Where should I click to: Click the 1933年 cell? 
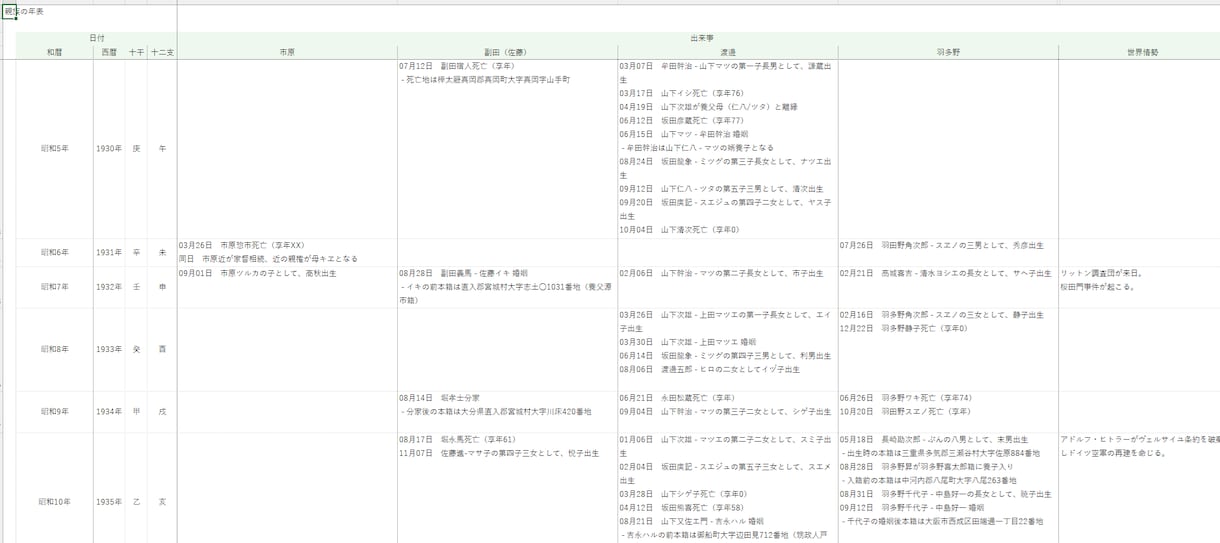(x=109, y=349)
